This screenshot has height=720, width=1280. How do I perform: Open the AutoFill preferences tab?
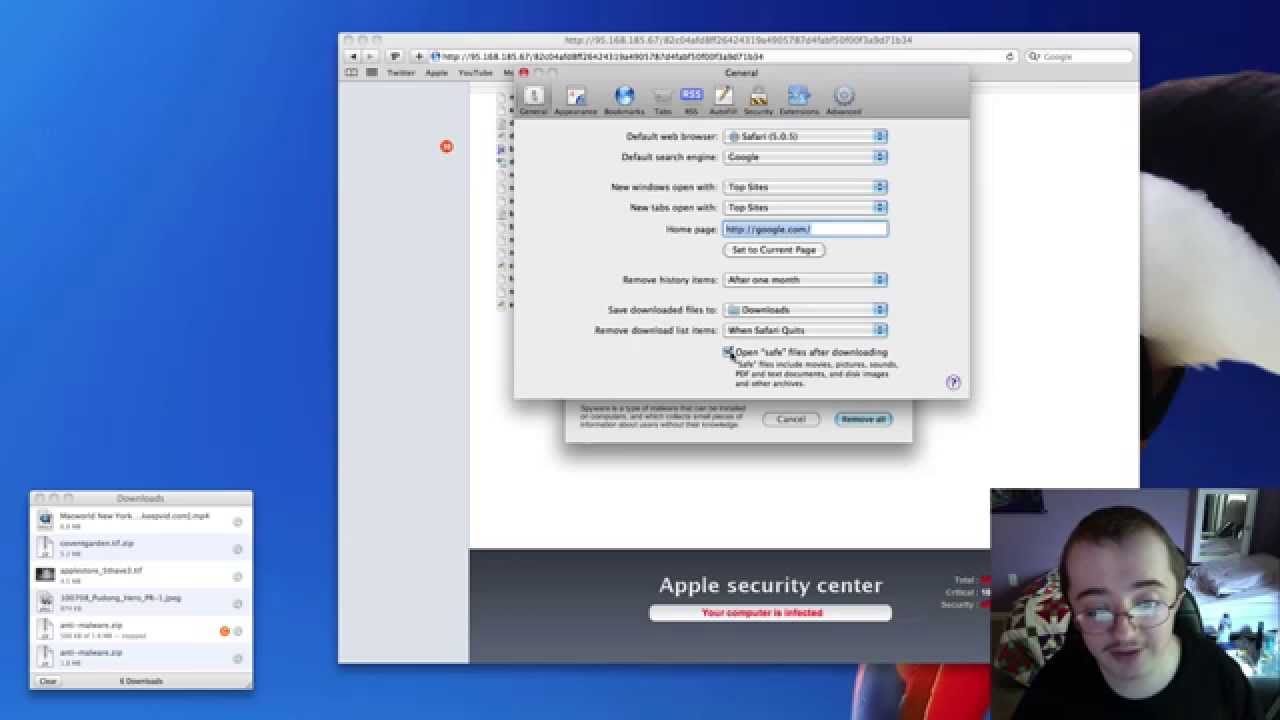[724, 99]
